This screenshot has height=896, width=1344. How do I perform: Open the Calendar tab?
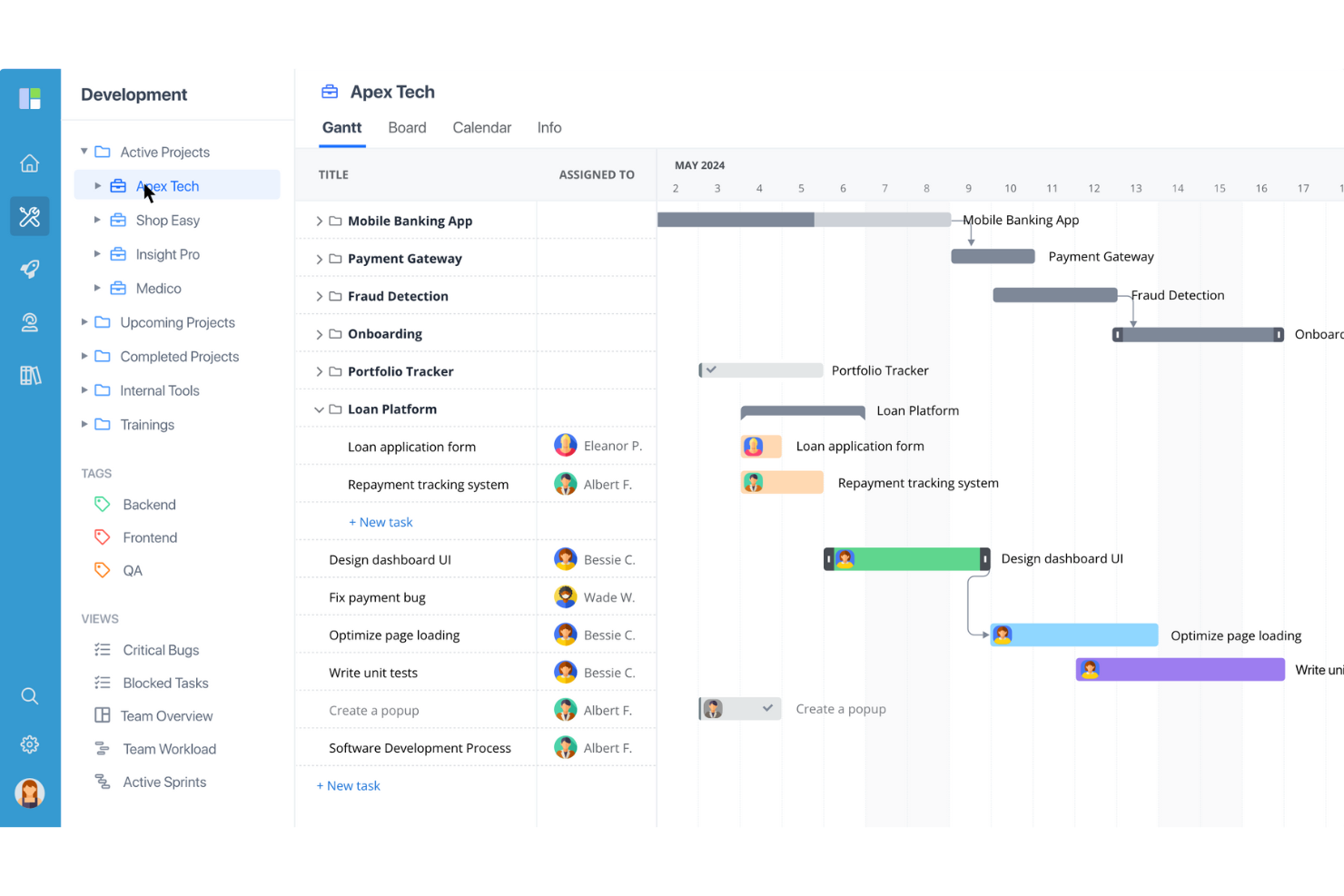481,127
